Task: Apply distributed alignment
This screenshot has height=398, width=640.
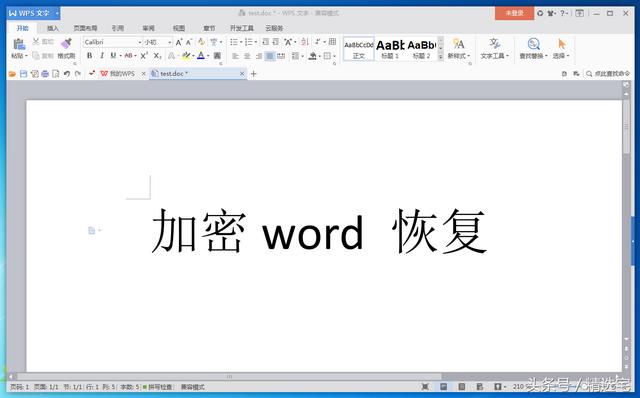Action: click(281, 56)
